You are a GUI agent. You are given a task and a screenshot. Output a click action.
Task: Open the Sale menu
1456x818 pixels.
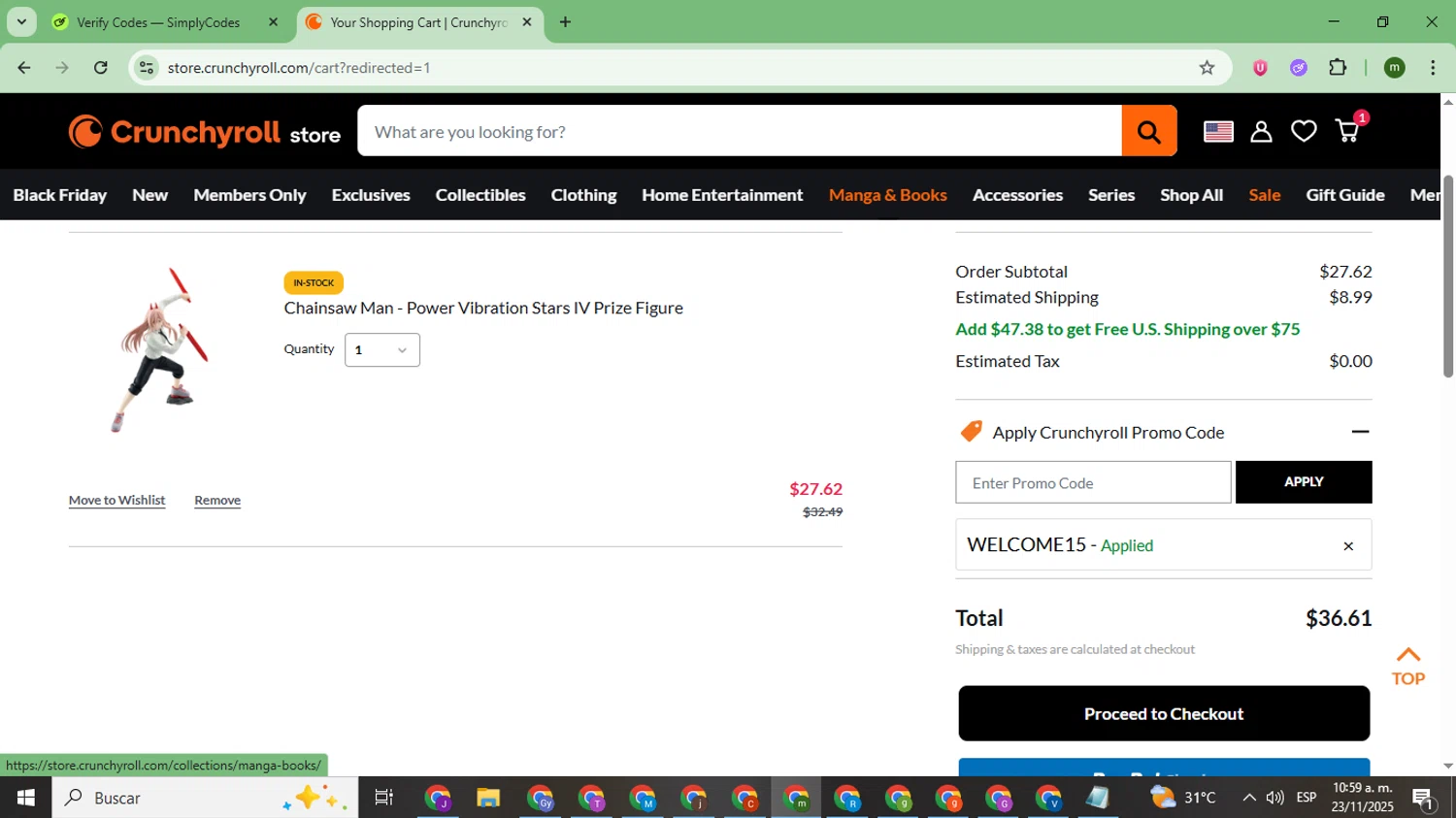coord(1265,195)
